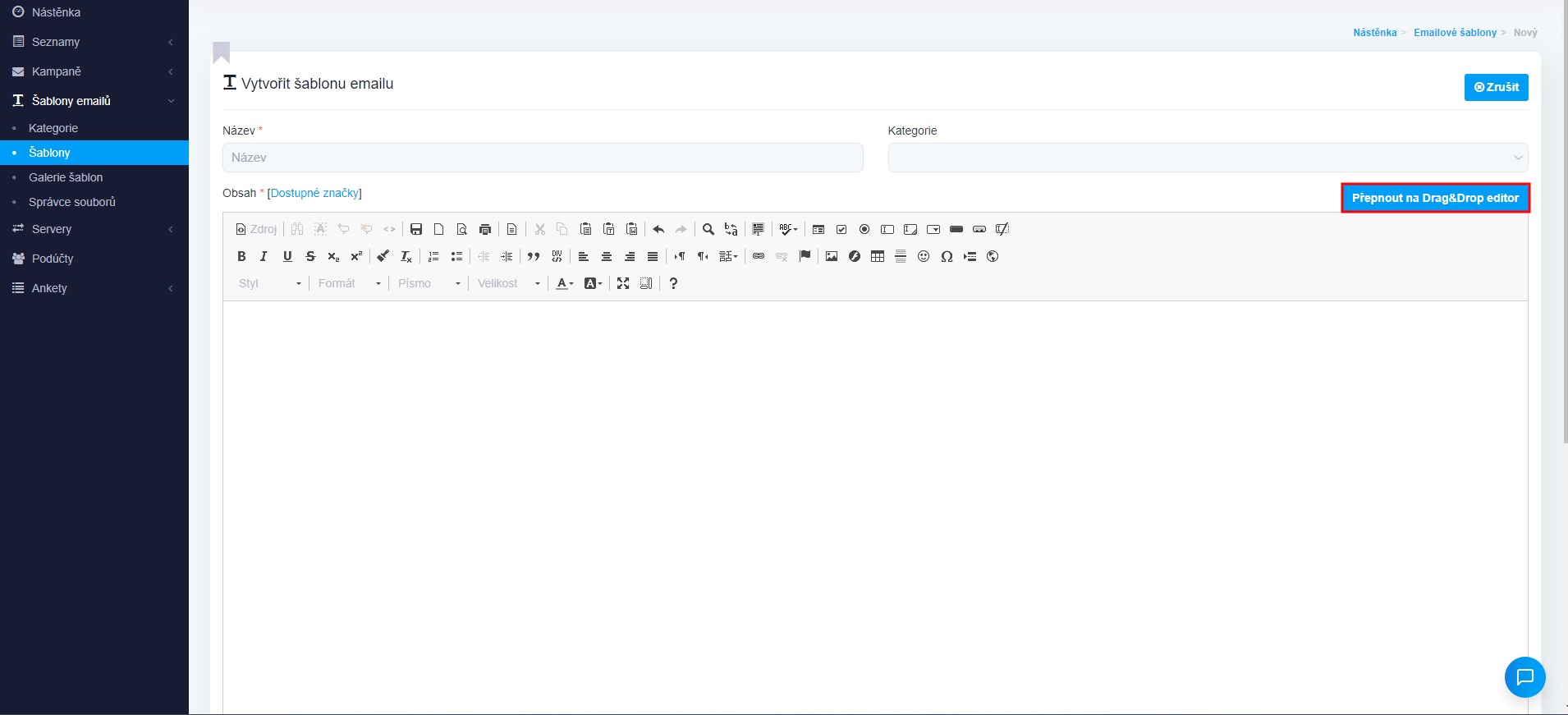Image resolution: width=1568 pixels, height=715 pixels.
Task: Insert a table using the table icon
Action: tap(878, 256)
